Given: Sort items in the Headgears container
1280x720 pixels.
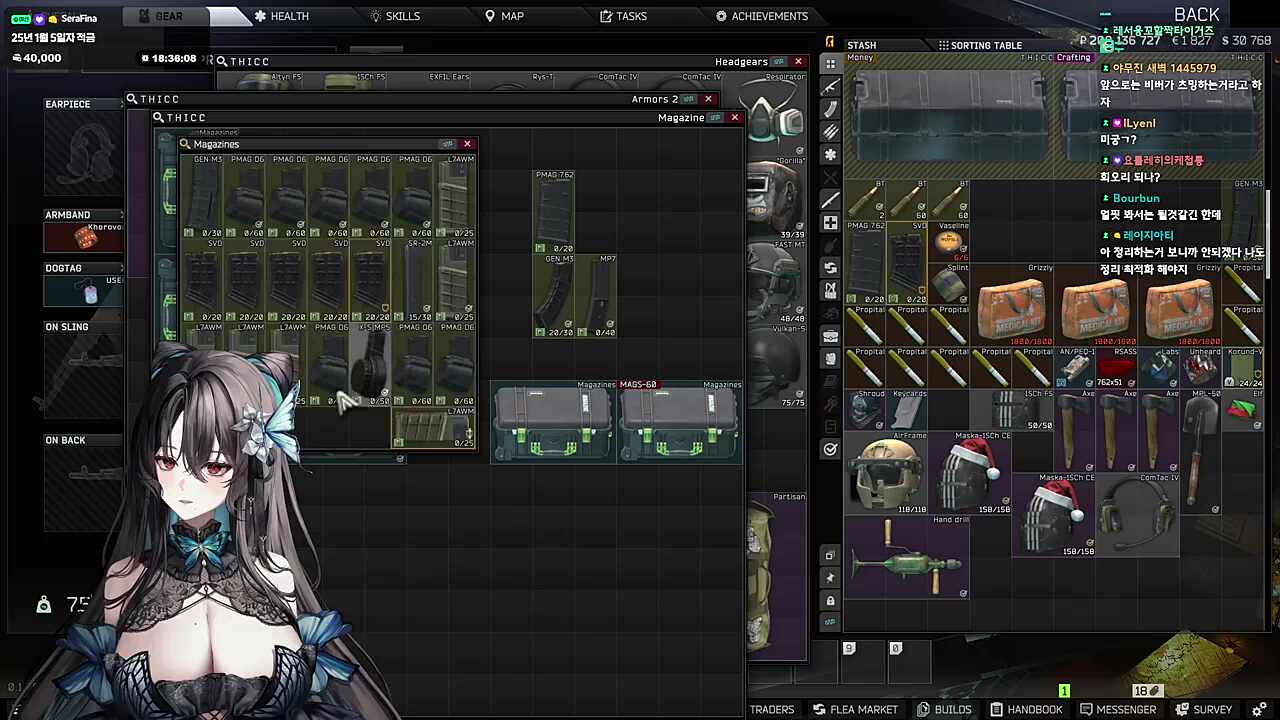Looking at the screenshot, I should coord(779,62).
